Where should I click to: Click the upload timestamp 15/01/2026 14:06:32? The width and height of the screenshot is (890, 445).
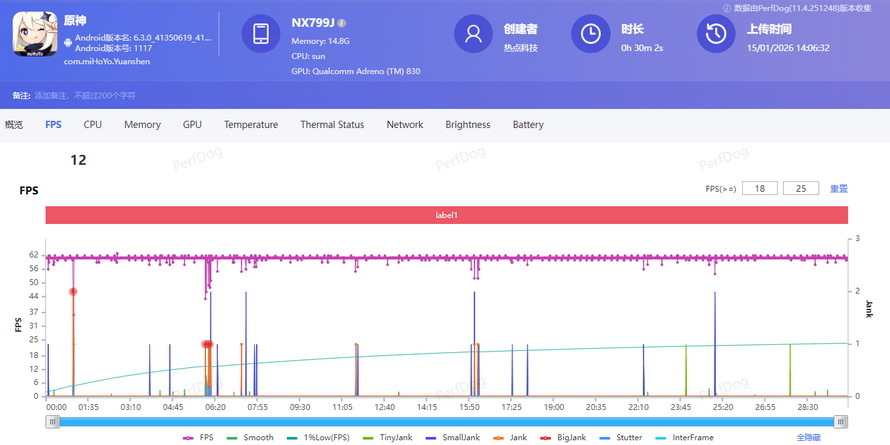pyautogui.click(x=788, y=48)
